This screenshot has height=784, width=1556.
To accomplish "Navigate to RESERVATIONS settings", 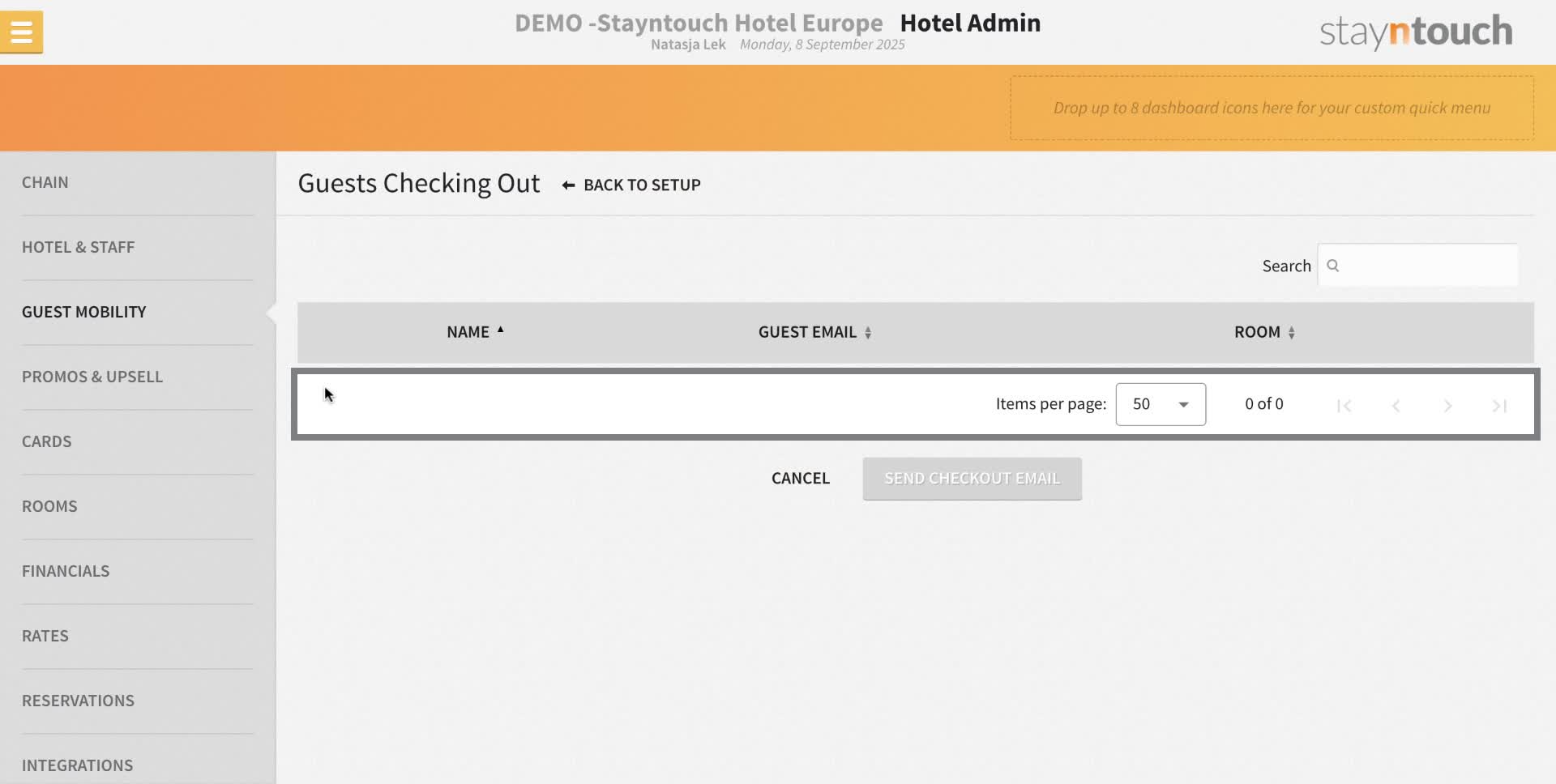I will point(78,700).
